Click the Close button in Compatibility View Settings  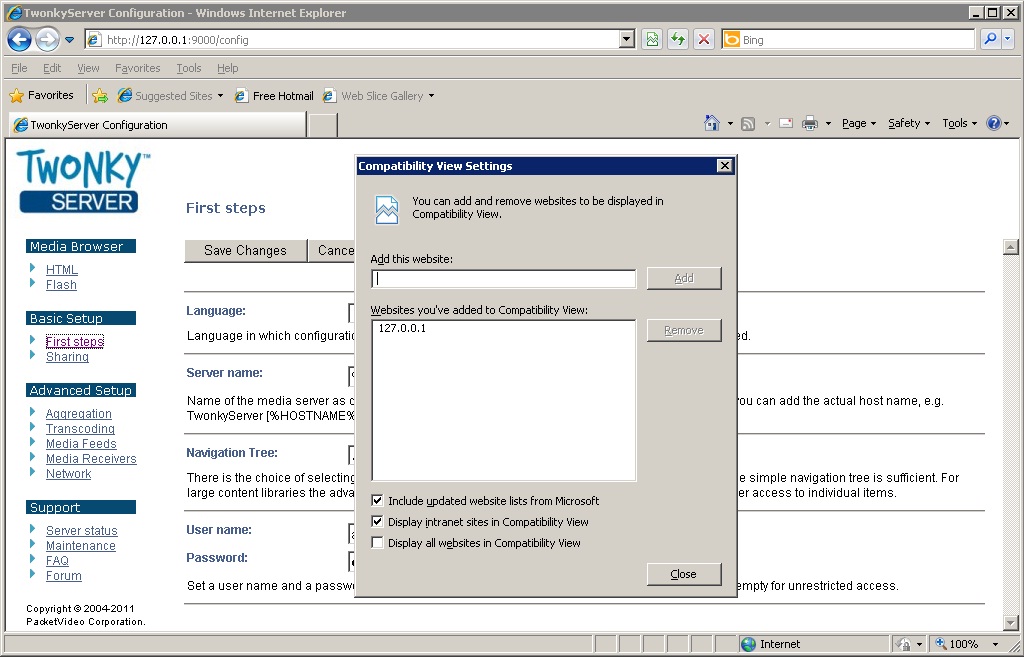tap(683, 574)
